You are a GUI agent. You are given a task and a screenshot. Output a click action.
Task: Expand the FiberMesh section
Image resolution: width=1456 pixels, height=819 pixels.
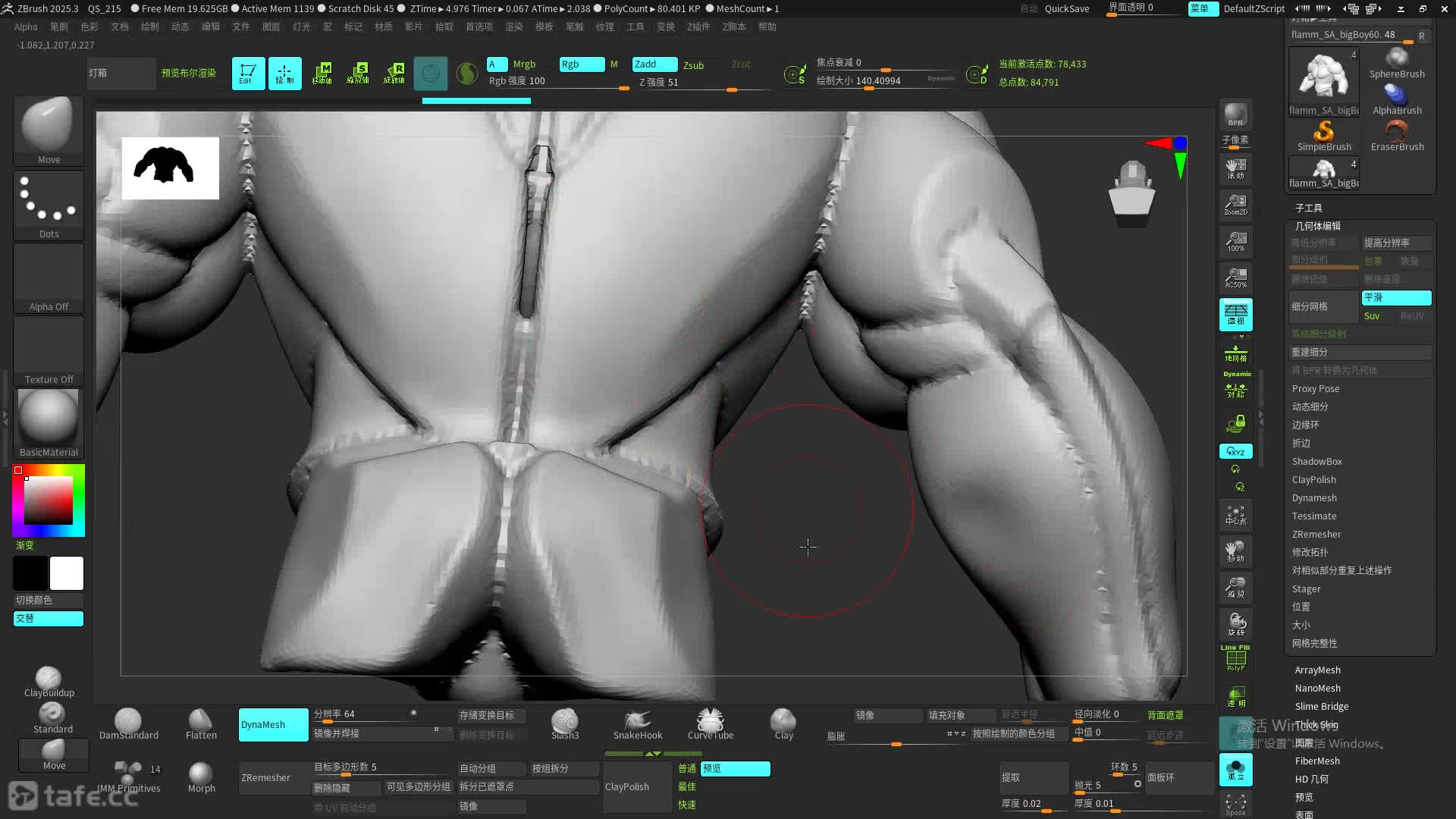point(1316,761)
